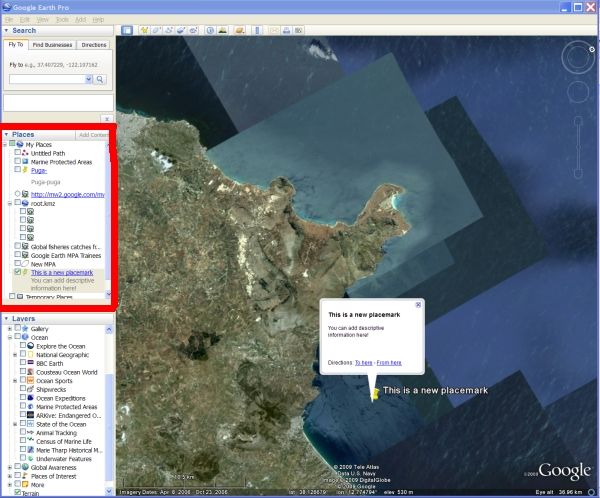The width and height of the screenshot is (600, 498).
Task: Open the Help menu
Action: click(x=98, y=20)
